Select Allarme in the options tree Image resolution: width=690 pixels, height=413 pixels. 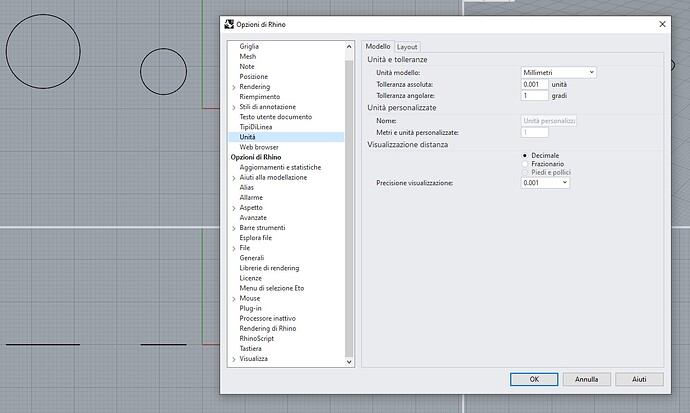(251, 198)
